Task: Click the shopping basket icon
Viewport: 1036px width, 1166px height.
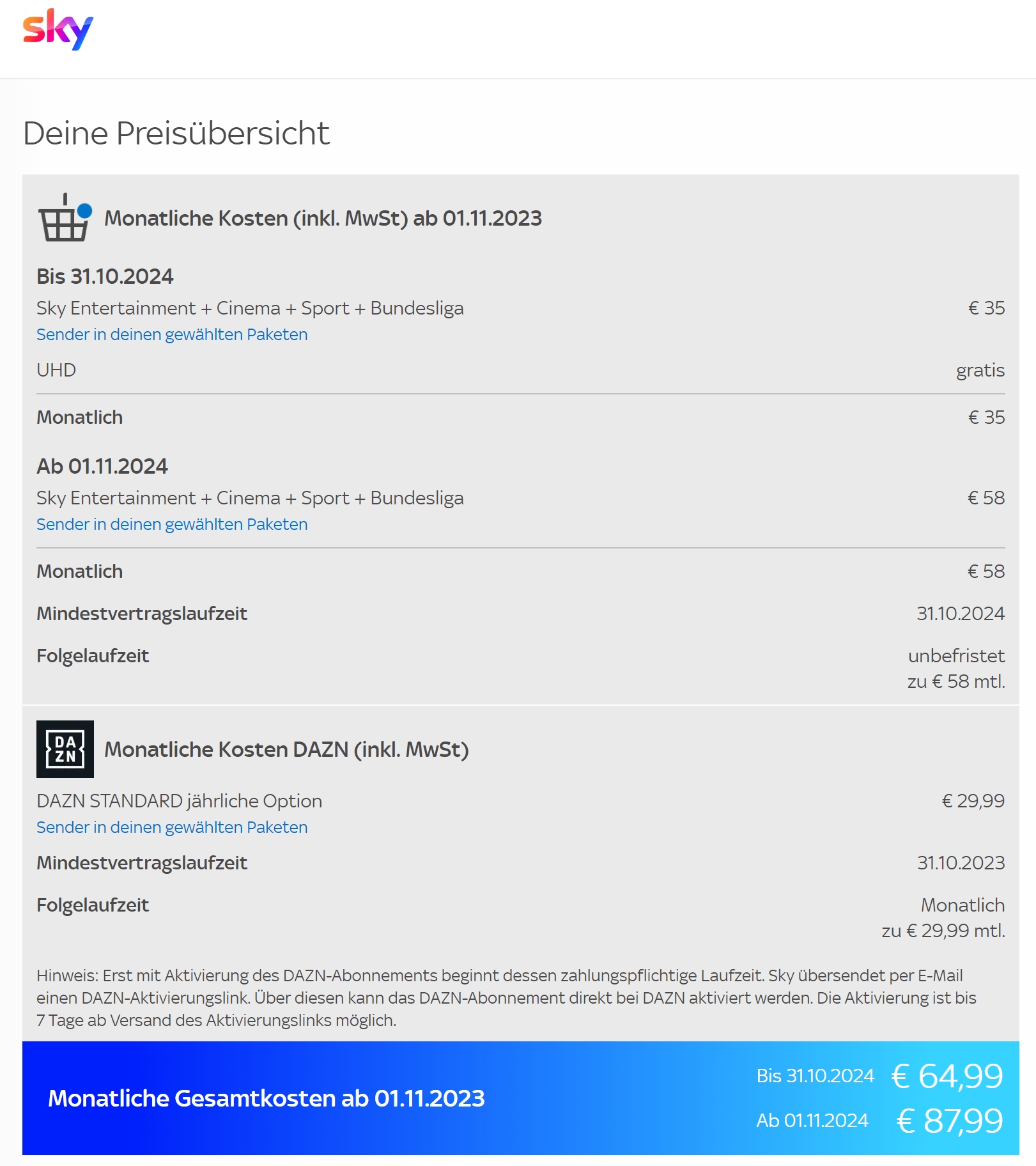Action: click(65, 218)
